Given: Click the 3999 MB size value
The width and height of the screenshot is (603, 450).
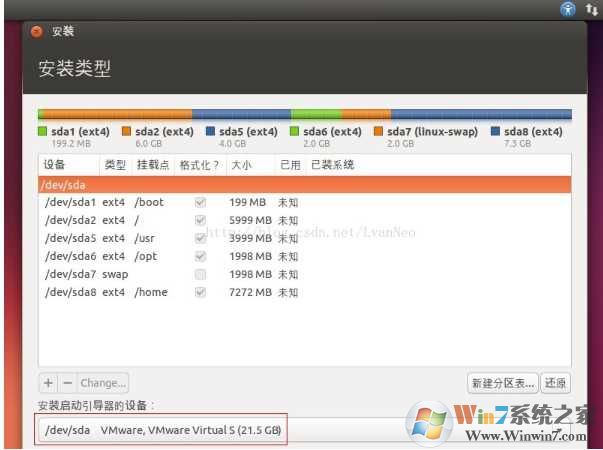Looking at the screenshot, I should pyautogui.click(x=250, y=238).
